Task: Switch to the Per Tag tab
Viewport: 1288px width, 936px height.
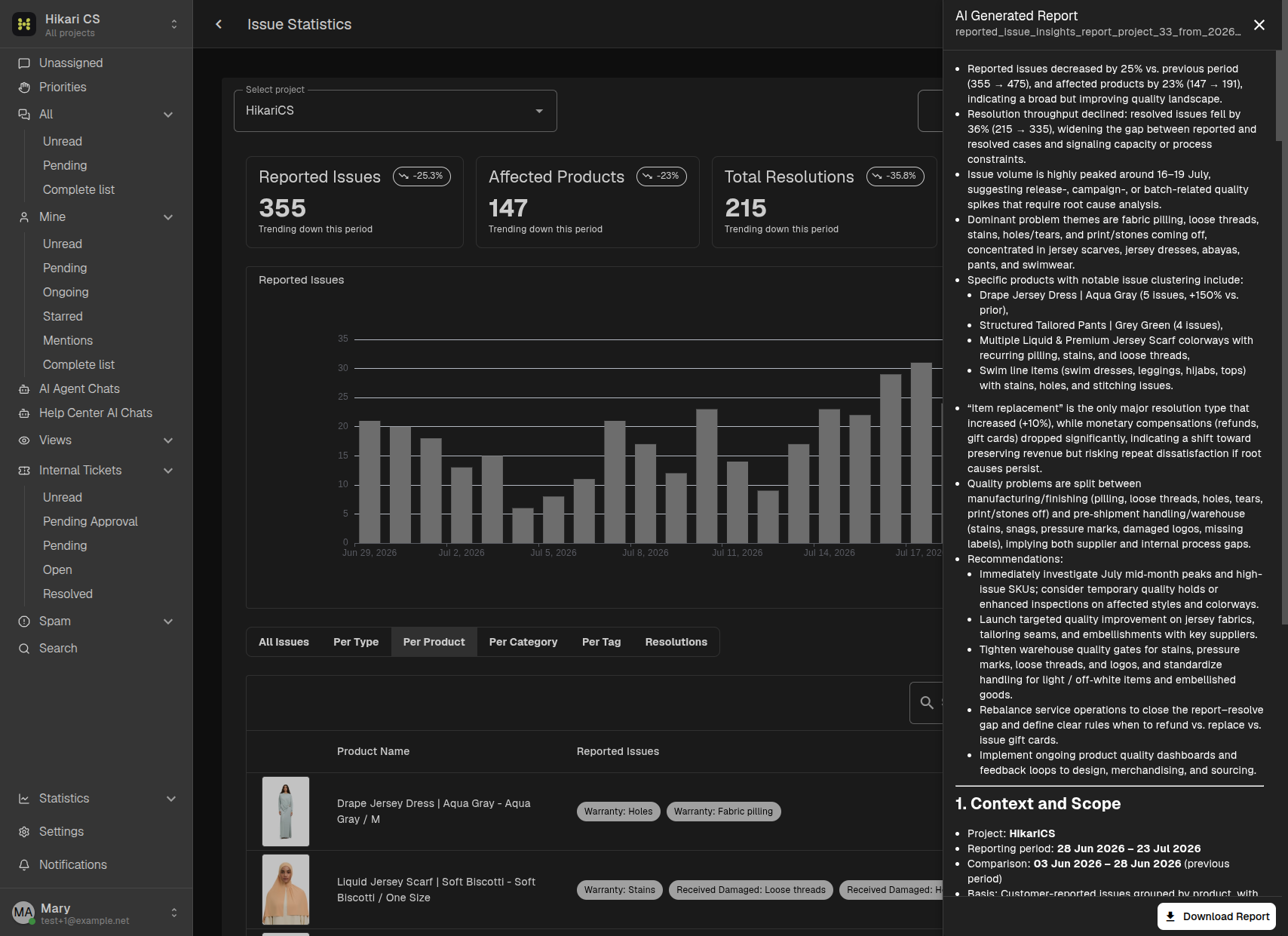Action: [x=602, y=642]
